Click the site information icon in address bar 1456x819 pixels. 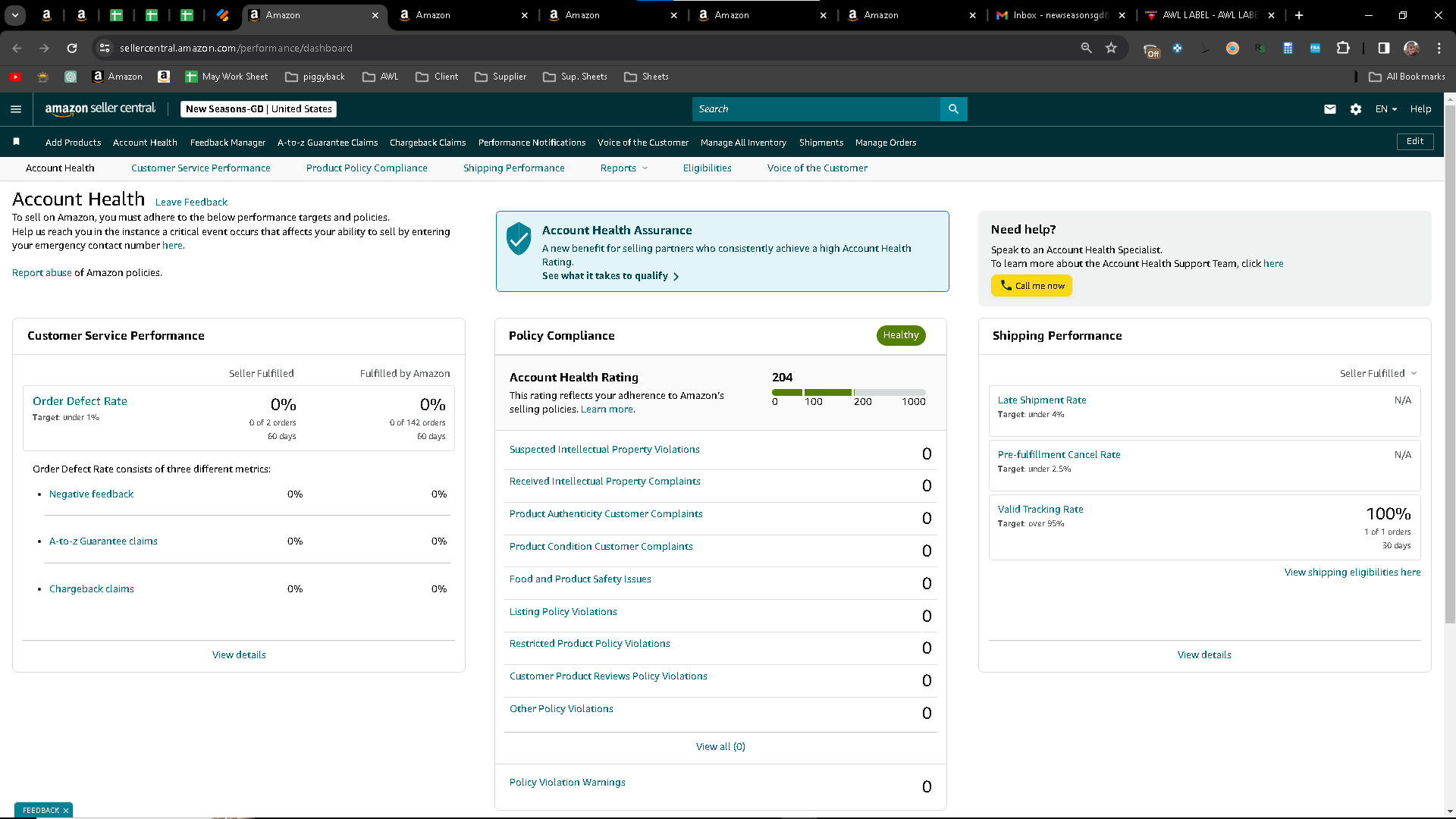pyautogui.click(x=105, y=48)
